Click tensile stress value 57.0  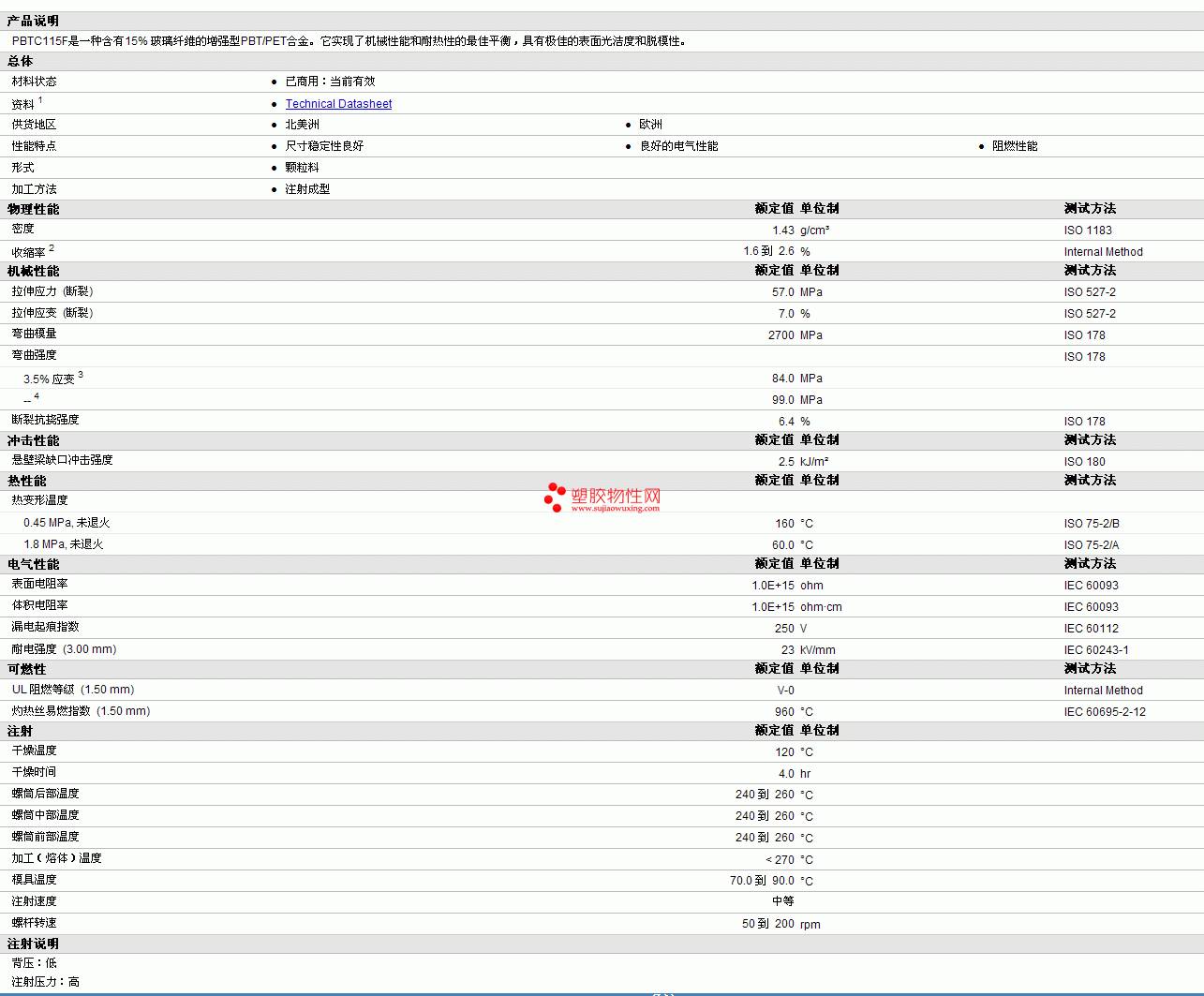coord(783,292)
